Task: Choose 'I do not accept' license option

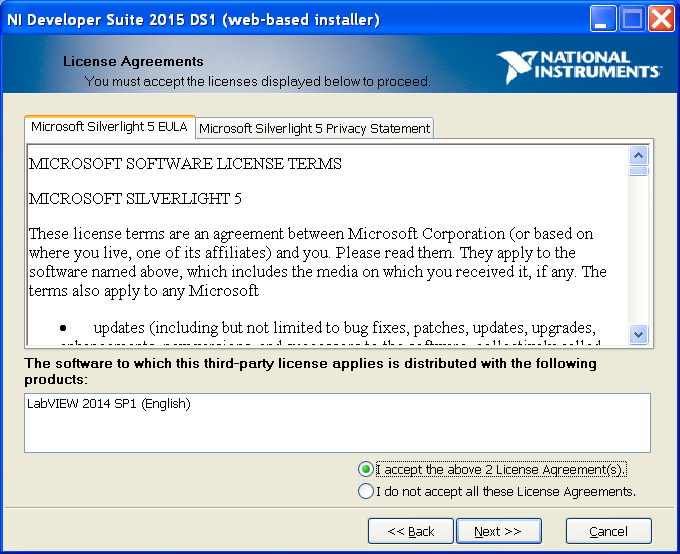Action: 366,491
